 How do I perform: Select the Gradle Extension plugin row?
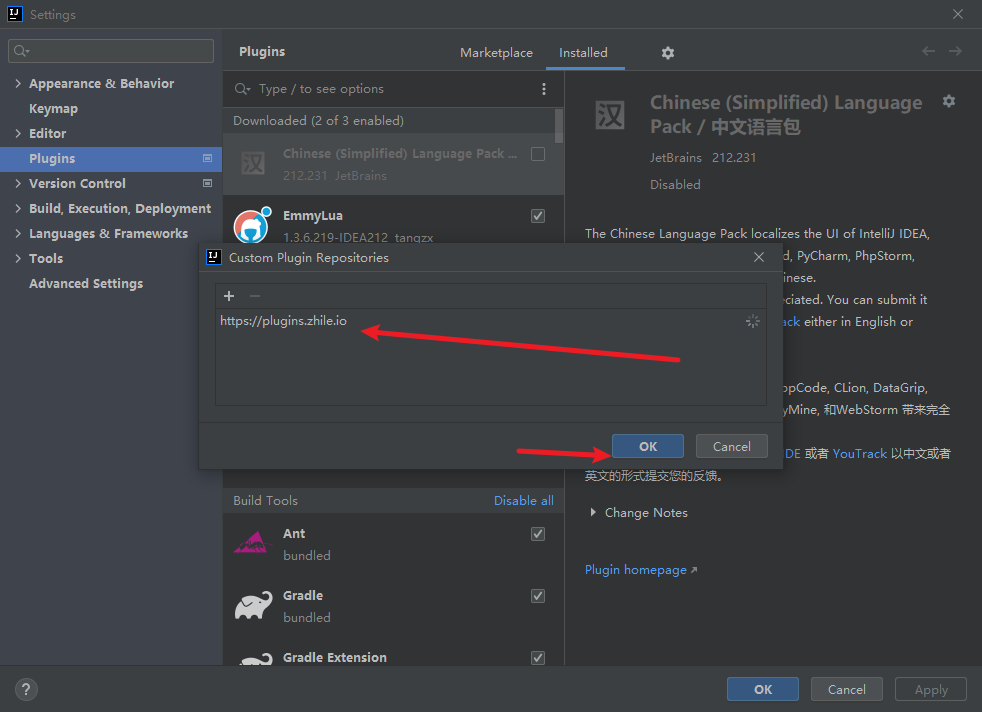tap(393, 656)
